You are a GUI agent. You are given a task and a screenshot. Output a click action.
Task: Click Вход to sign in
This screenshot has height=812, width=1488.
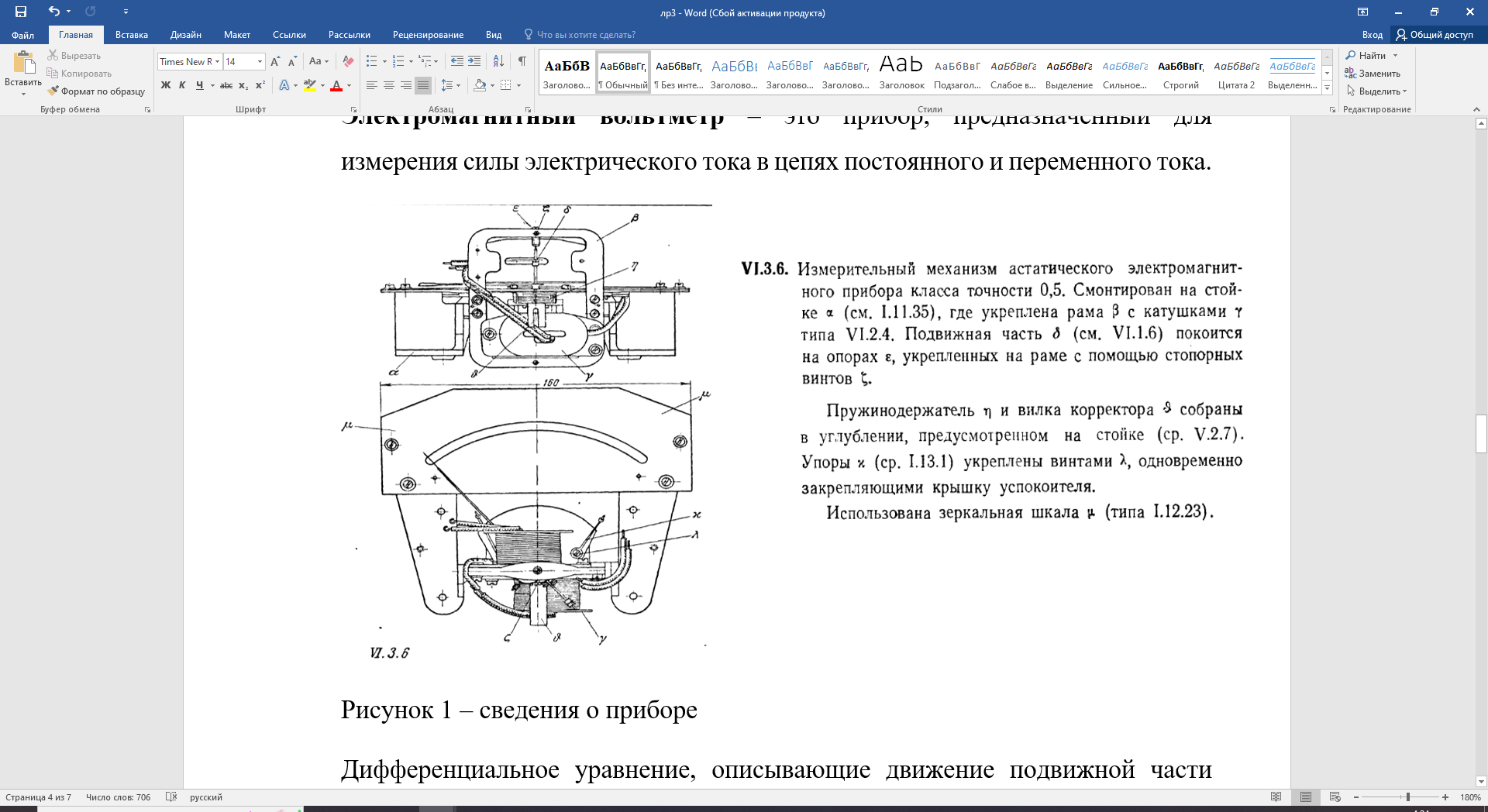(x=1373, y=35)
